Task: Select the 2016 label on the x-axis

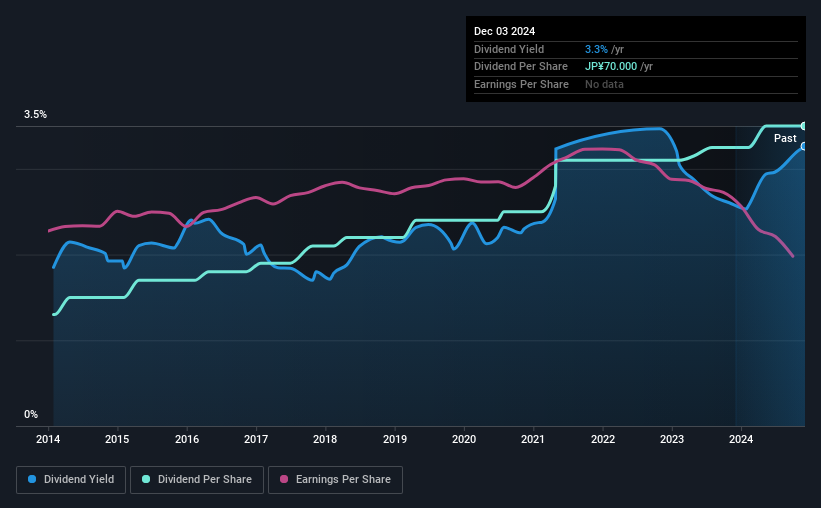Action: [187, 439]
